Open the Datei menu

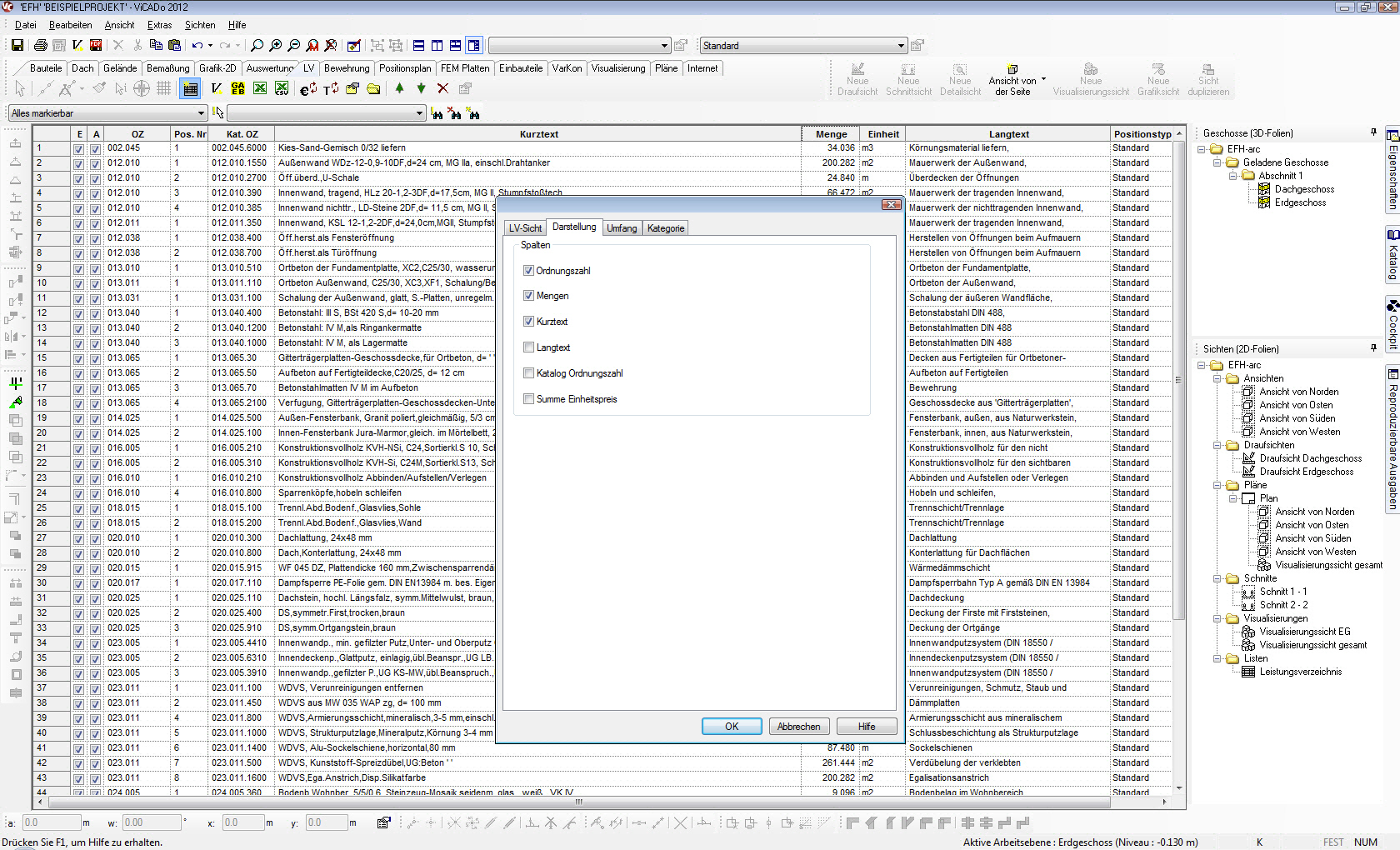click(26, 25)
